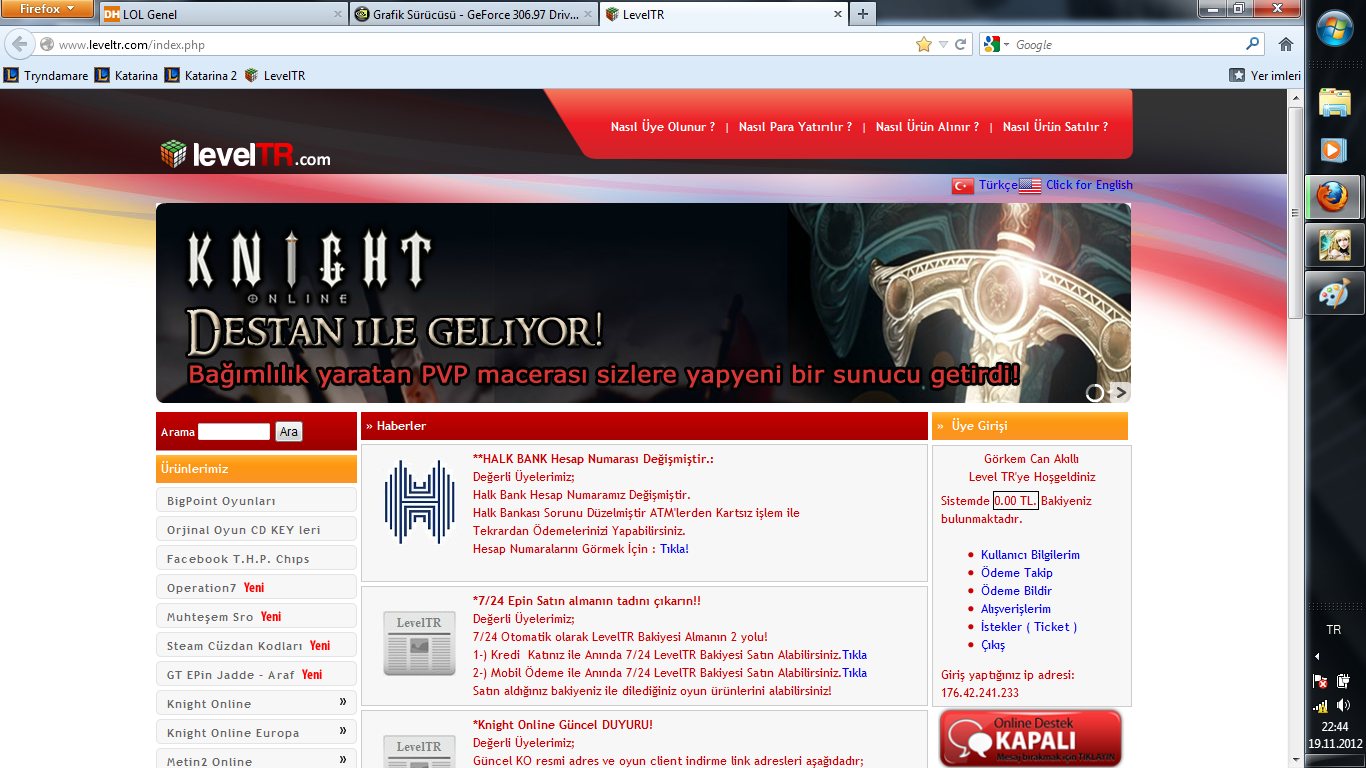Click the Windows Start orb
This screenshot has width=1366, height=768.
[x=1334, y=28]
